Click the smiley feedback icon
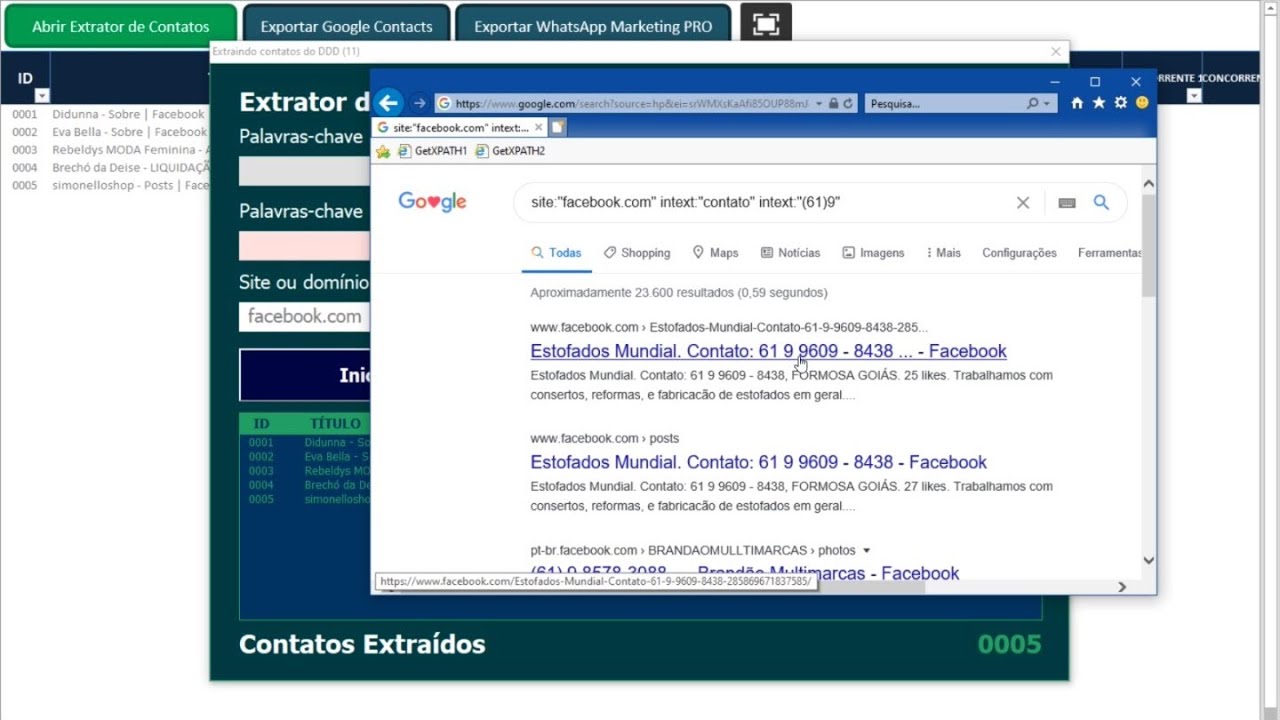The image size is (1280, 720). coord(1142,102)
